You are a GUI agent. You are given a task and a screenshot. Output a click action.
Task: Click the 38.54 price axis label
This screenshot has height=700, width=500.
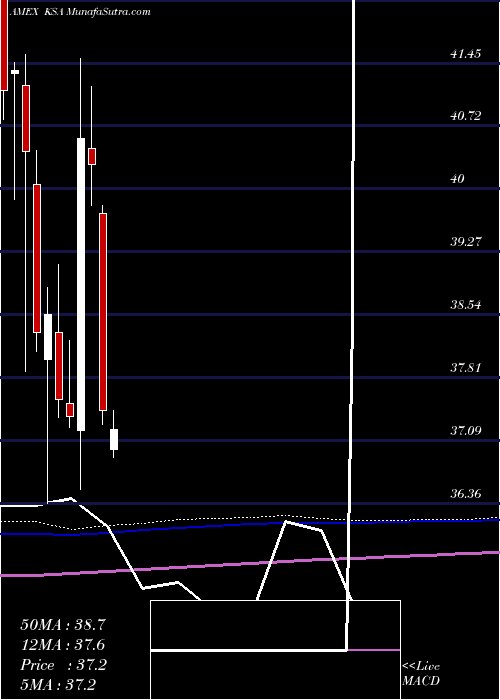[x=466, y=305]
